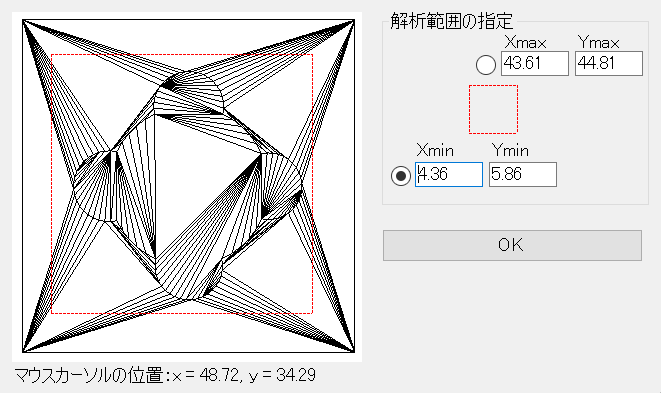The width and height of the screenshot is (661, 393).
Task: Click the Ymax field showing 44.81
Action: pyautogui.click(x=609, y=64)
